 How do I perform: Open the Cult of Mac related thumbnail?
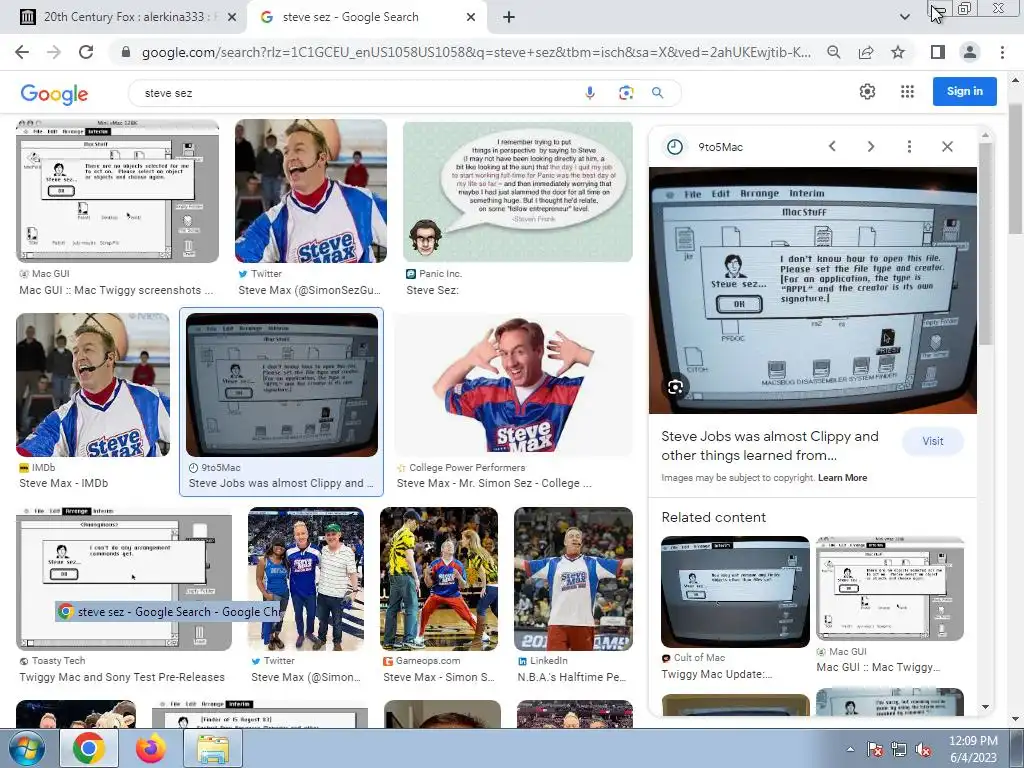coord(735,591)
